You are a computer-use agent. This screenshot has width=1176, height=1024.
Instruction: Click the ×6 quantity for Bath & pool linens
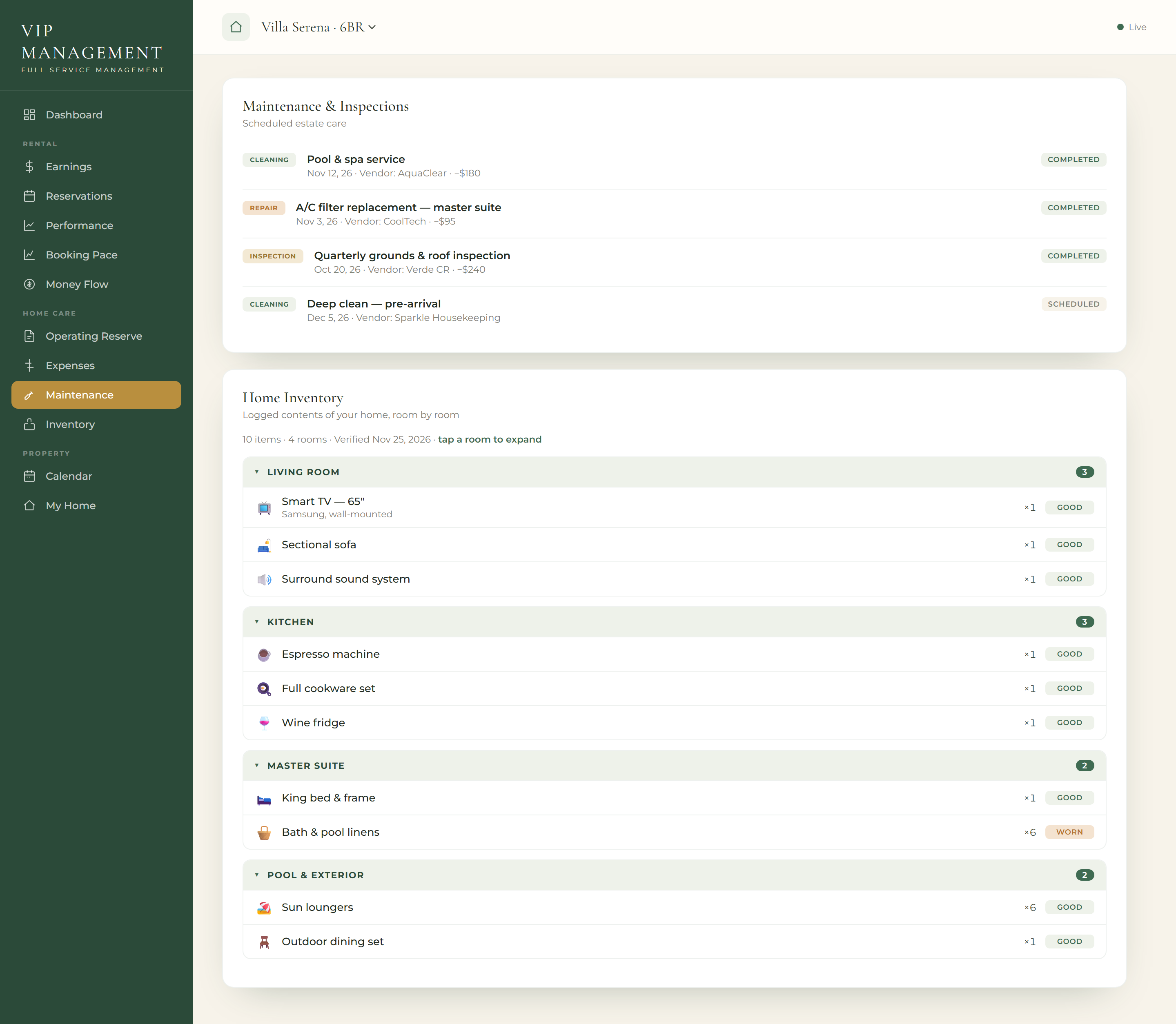point(1030,833)
